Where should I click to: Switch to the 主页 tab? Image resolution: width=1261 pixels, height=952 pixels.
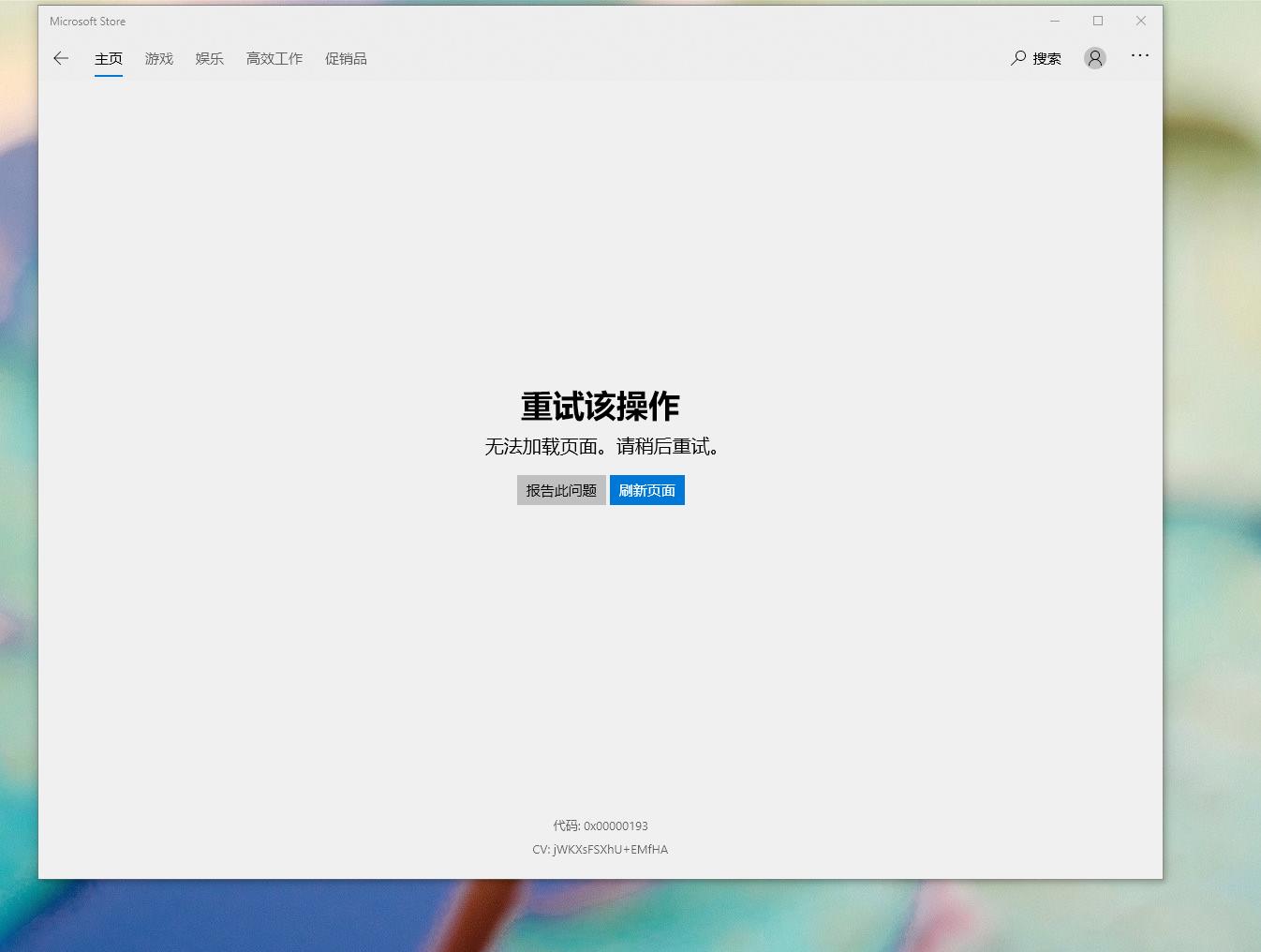tap(109, 58)
